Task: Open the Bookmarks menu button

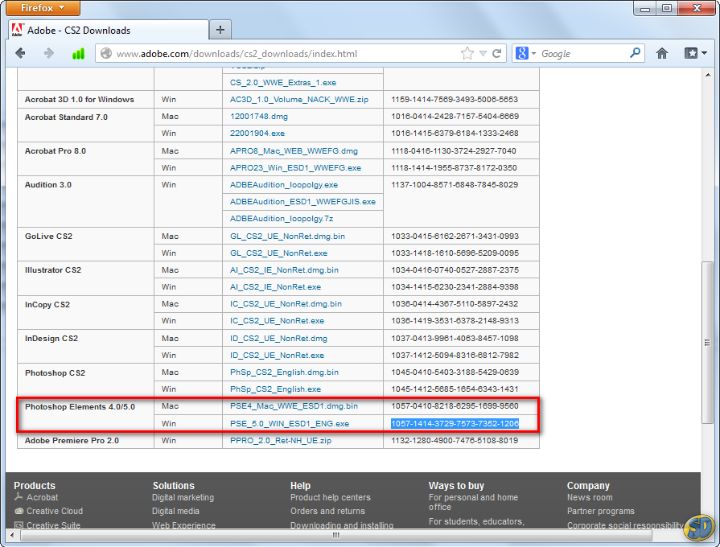Action: point(695,53)
